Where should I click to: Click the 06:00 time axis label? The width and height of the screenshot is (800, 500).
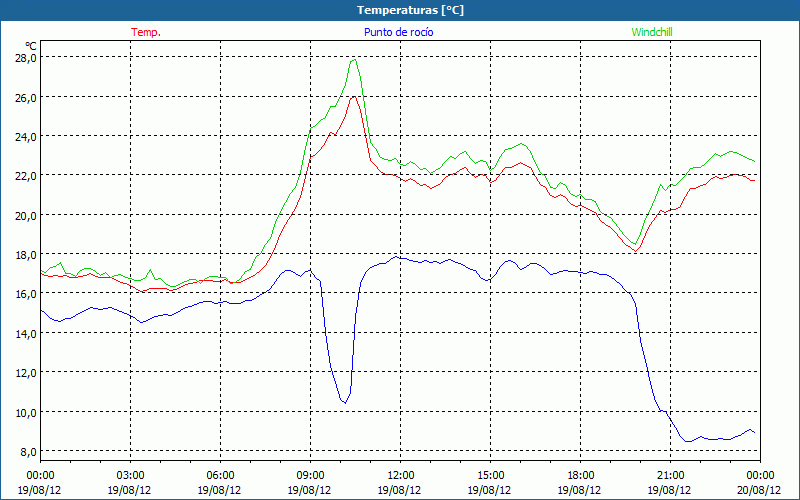(x=220, y=476)
